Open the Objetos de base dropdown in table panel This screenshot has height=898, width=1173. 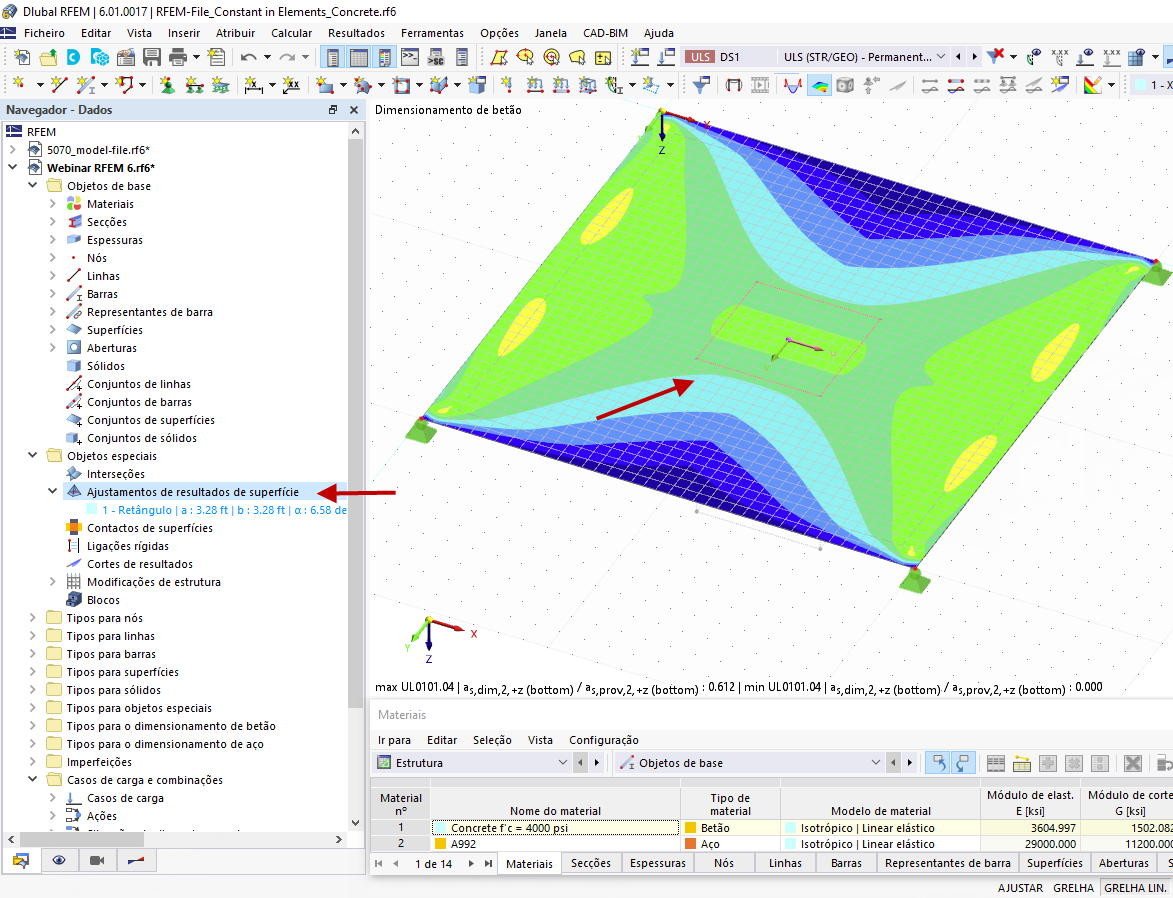[x=875, y=763]
